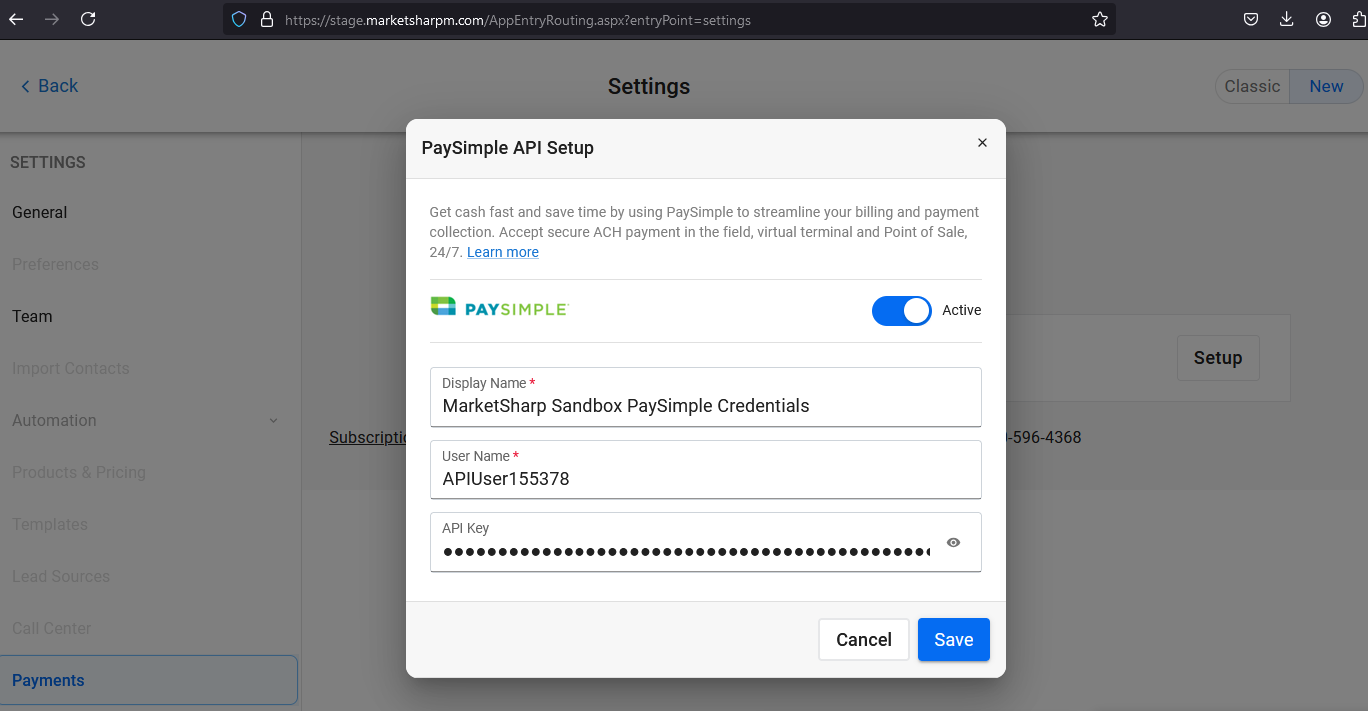Open the Automation settings item
The height and width of the screenshot is (711, 1368).
(x=54, y=420)
